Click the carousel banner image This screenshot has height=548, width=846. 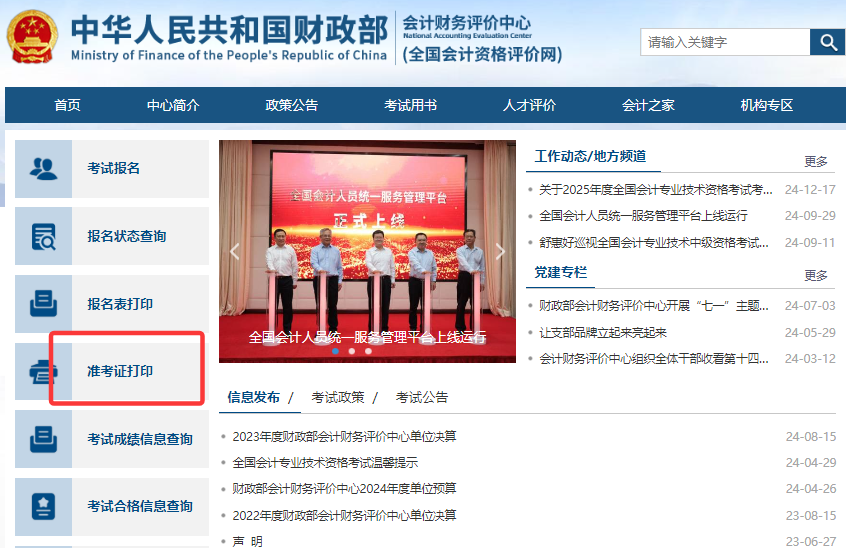click(367, 251)
